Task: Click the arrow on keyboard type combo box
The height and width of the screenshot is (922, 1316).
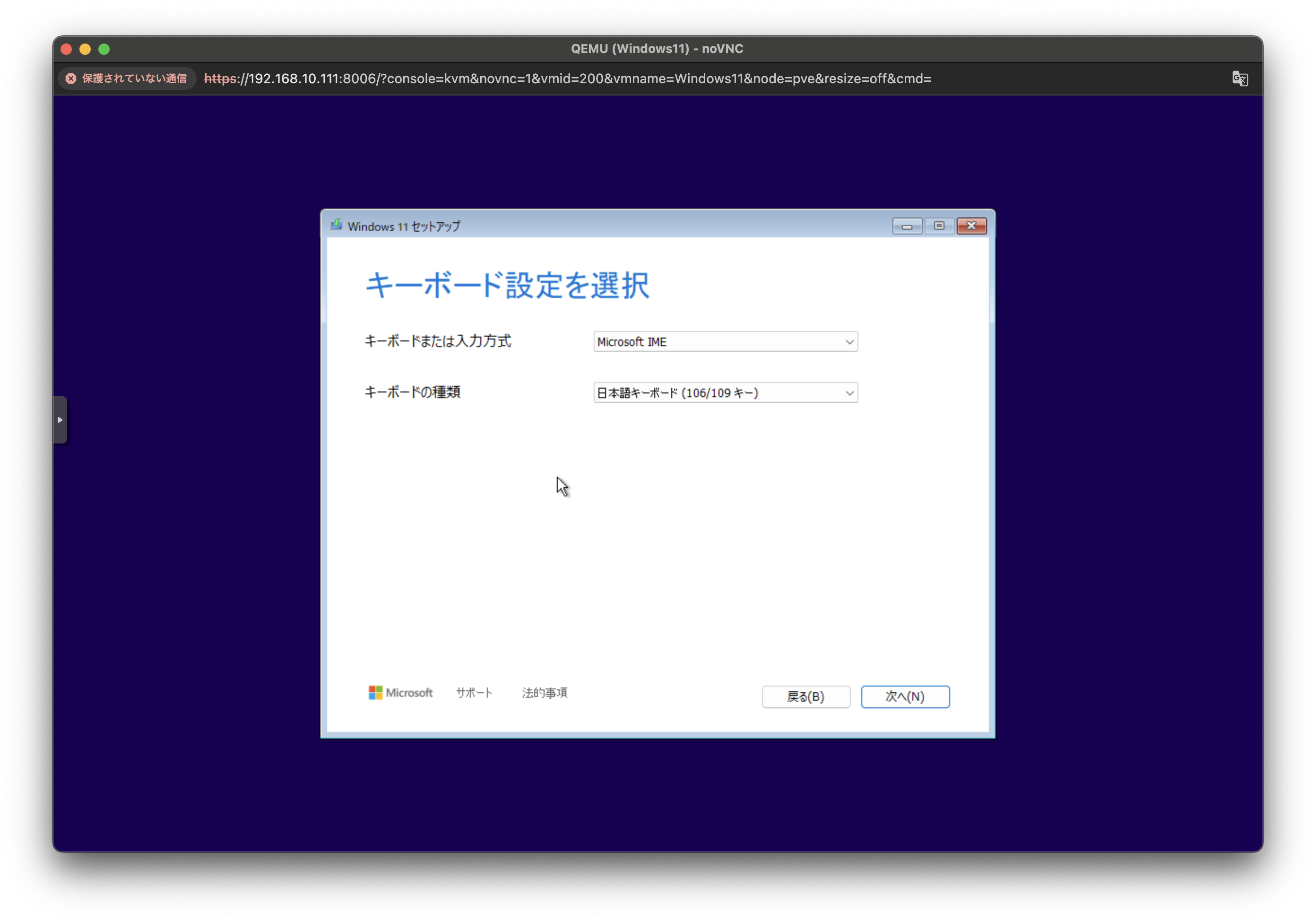Action: click(849, 393)
